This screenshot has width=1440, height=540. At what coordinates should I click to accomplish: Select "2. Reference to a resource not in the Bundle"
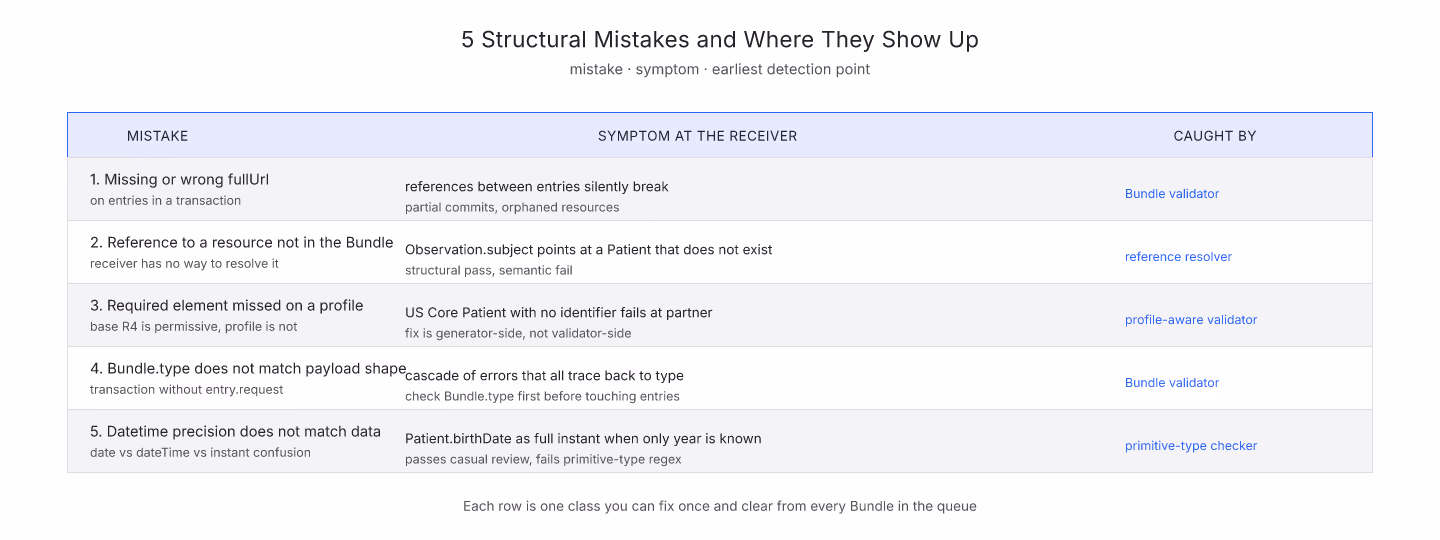[x=241, y=243]
